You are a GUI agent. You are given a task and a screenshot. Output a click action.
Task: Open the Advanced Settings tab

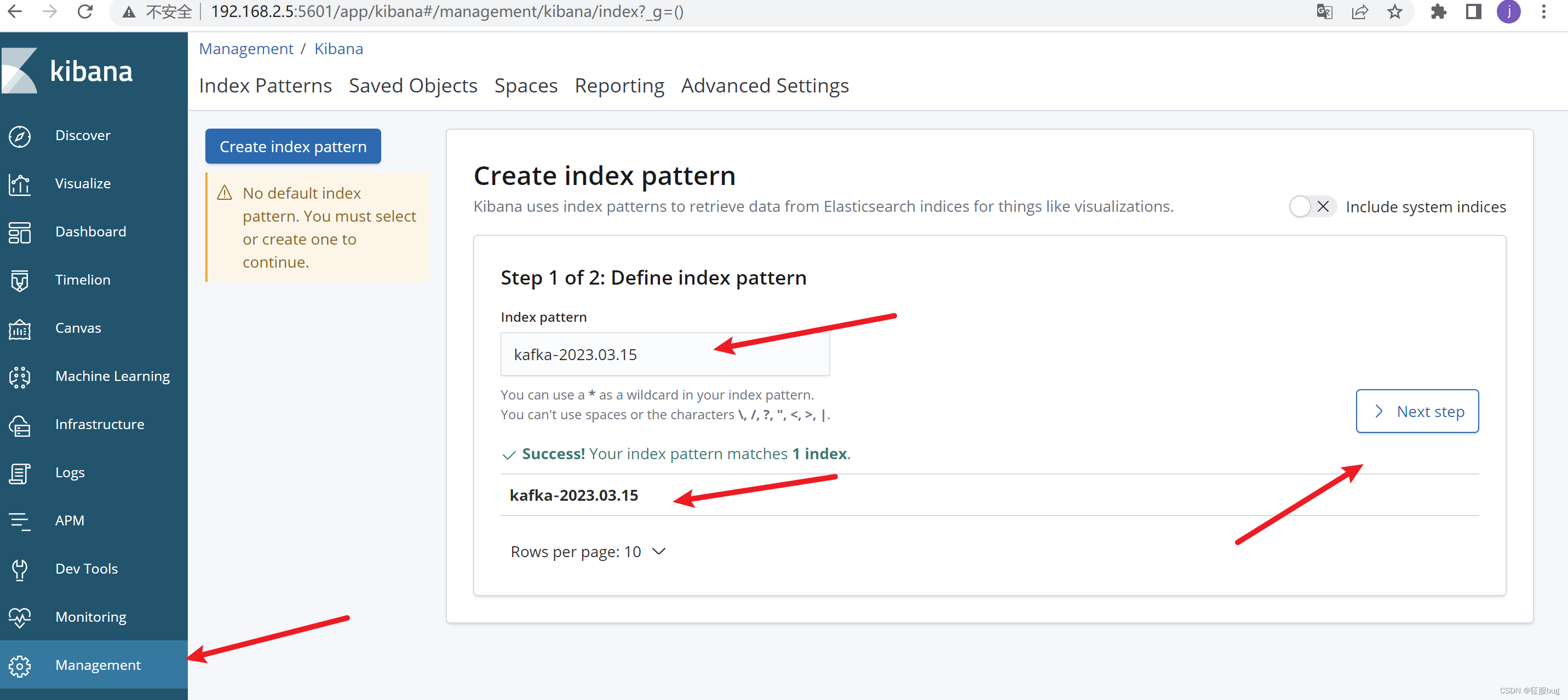tap(765, 86)
